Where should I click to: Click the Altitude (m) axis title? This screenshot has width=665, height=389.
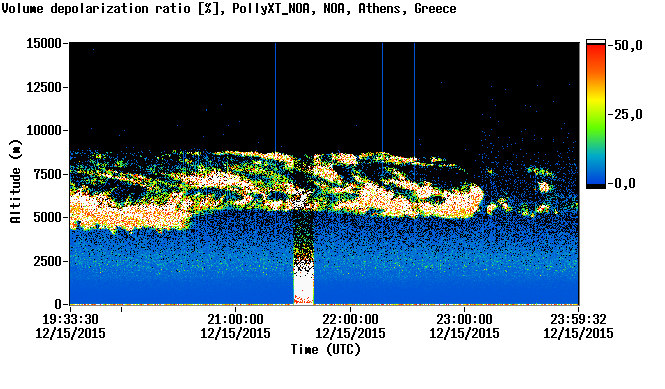16,181
